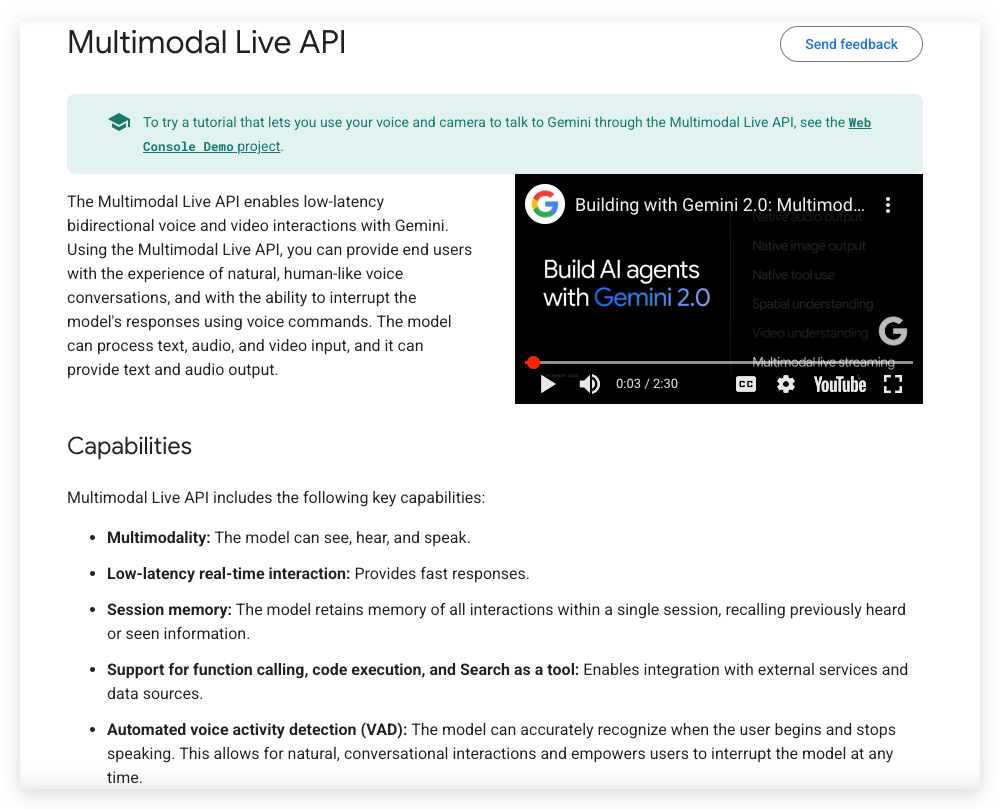Open the three-dot video options icon

pos(888,204)
